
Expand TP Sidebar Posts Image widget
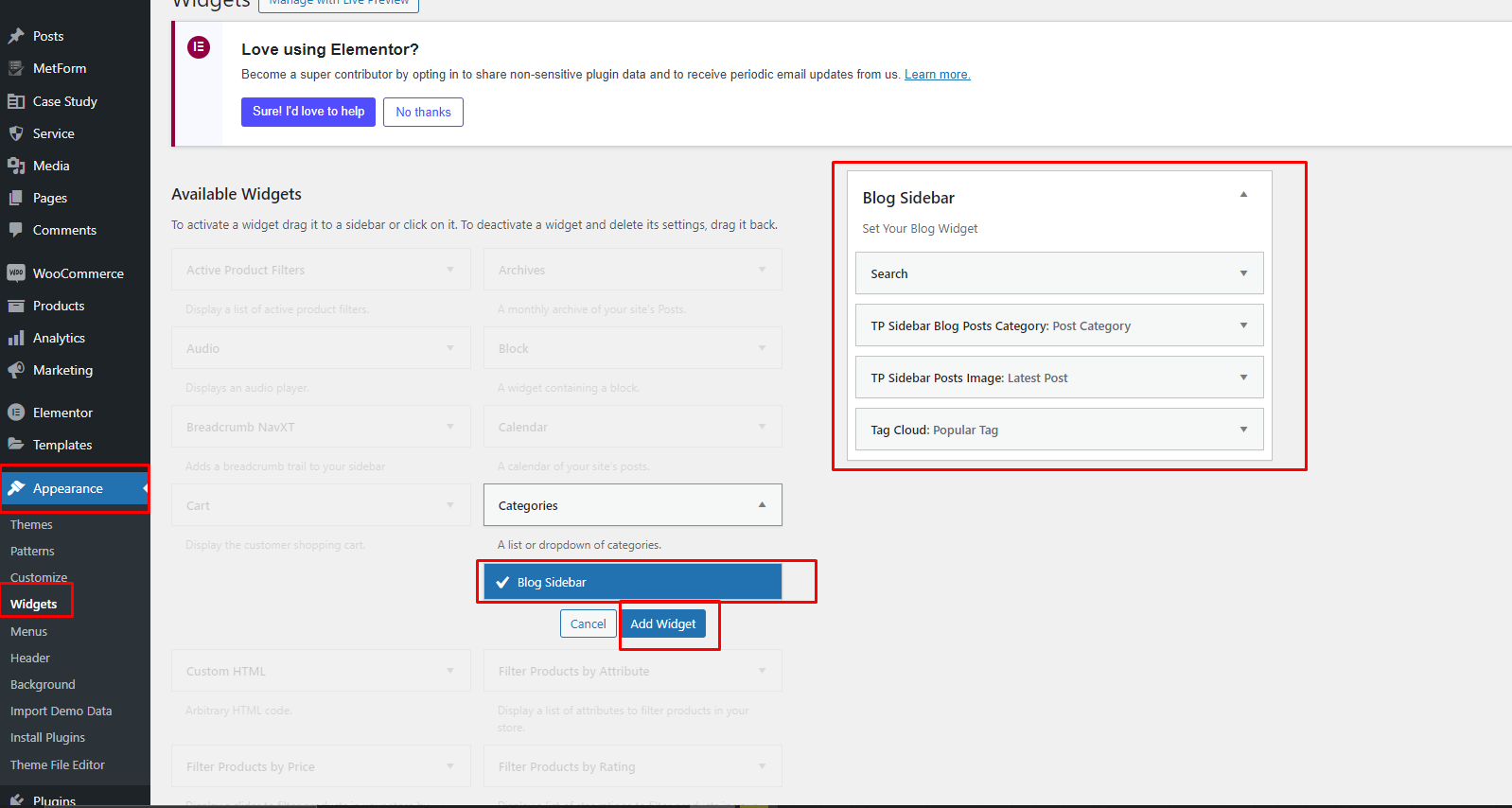(x=1243, y=378)
